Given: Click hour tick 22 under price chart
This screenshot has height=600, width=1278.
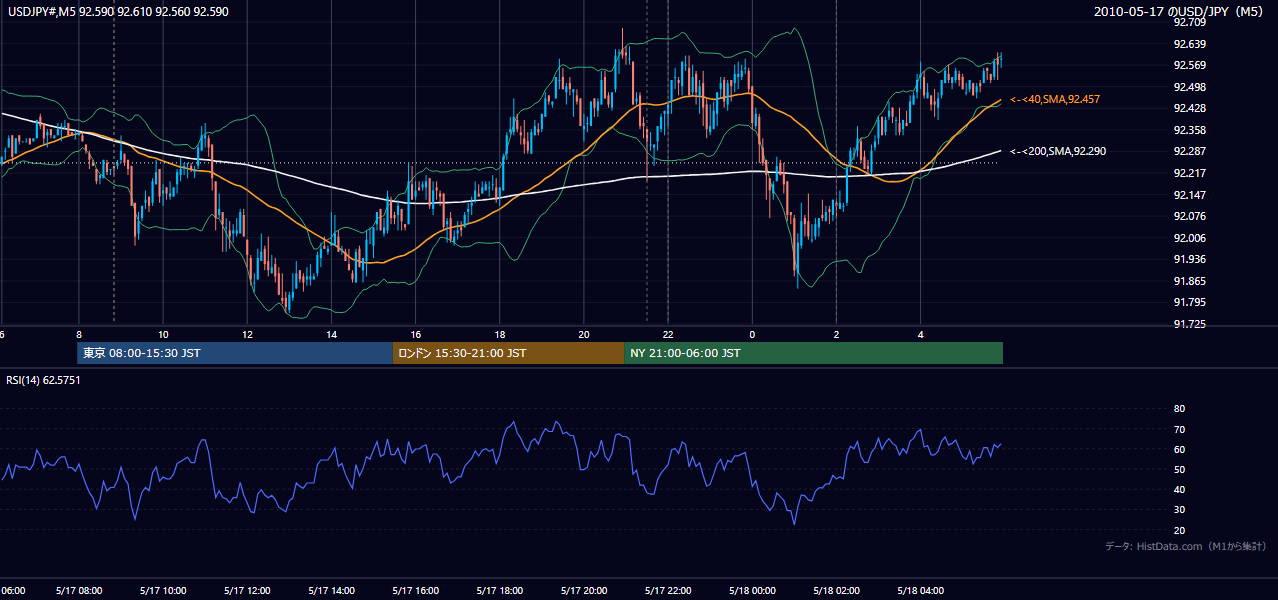Looking at the screenshot, I should coord(668,334).
